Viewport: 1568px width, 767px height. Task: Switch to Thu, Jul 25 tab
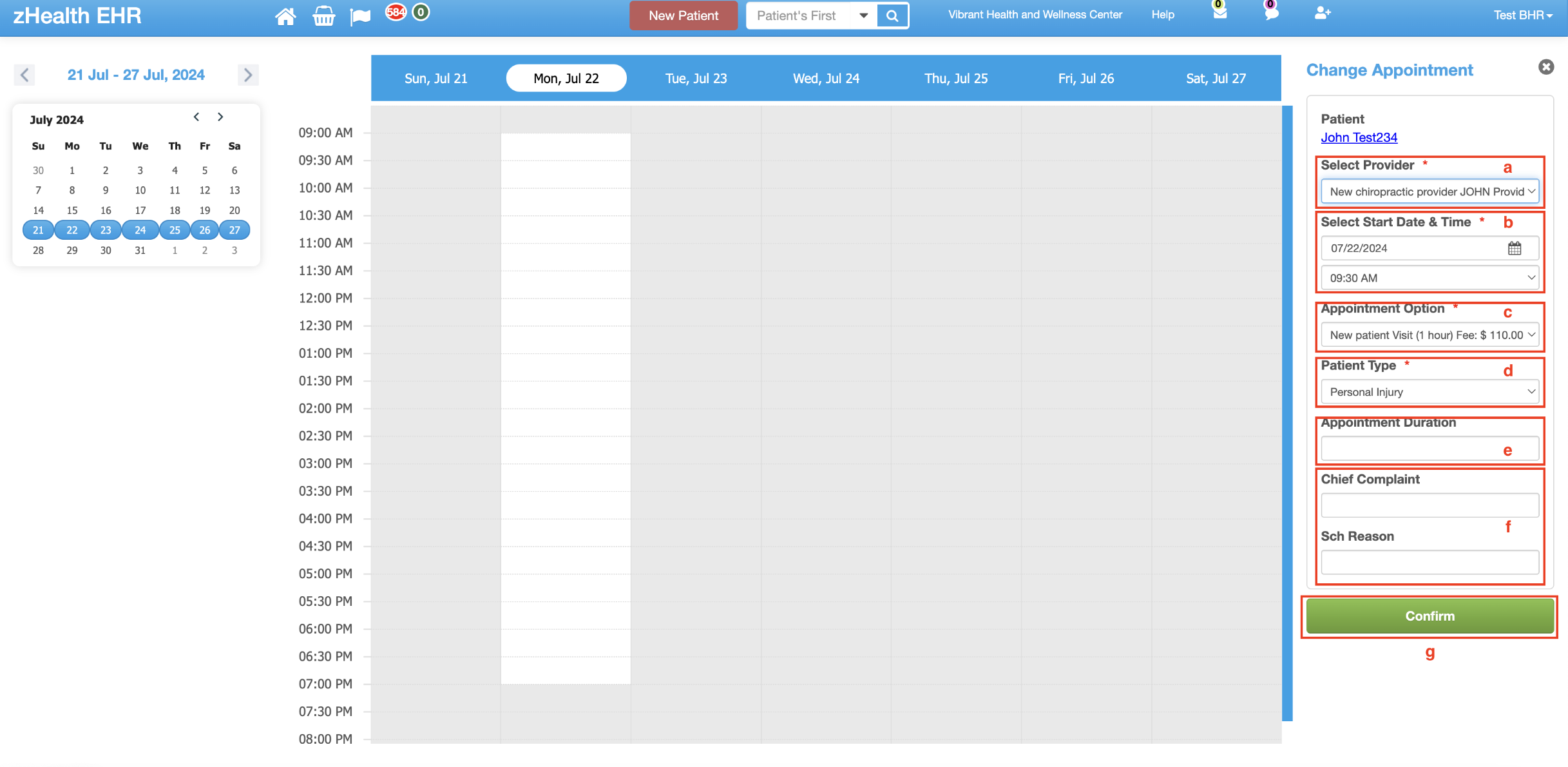click(x=956, y=78)
